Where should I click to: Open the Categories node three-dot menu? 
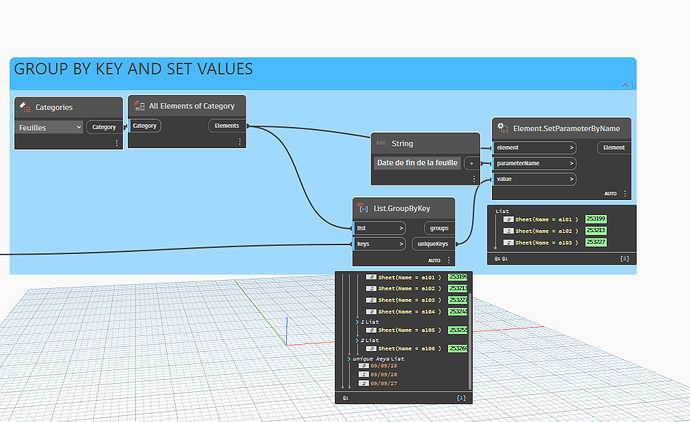(116, 143)
